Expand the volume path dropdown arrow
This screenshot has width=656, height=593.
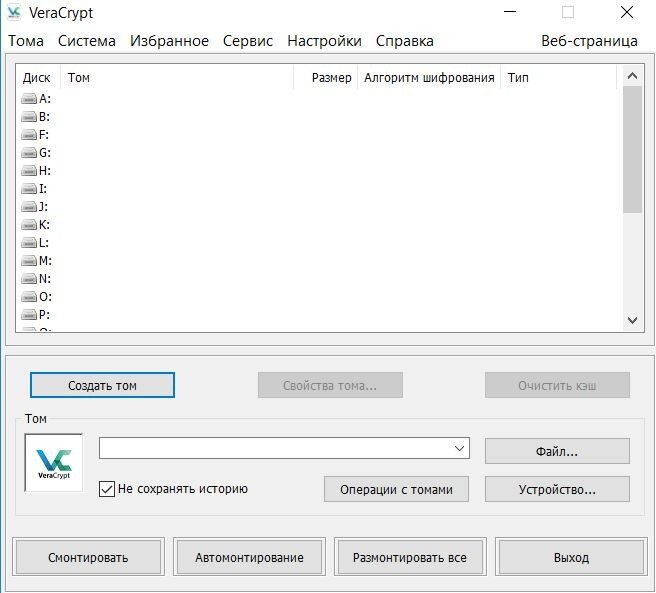click(x=459, y=448)
